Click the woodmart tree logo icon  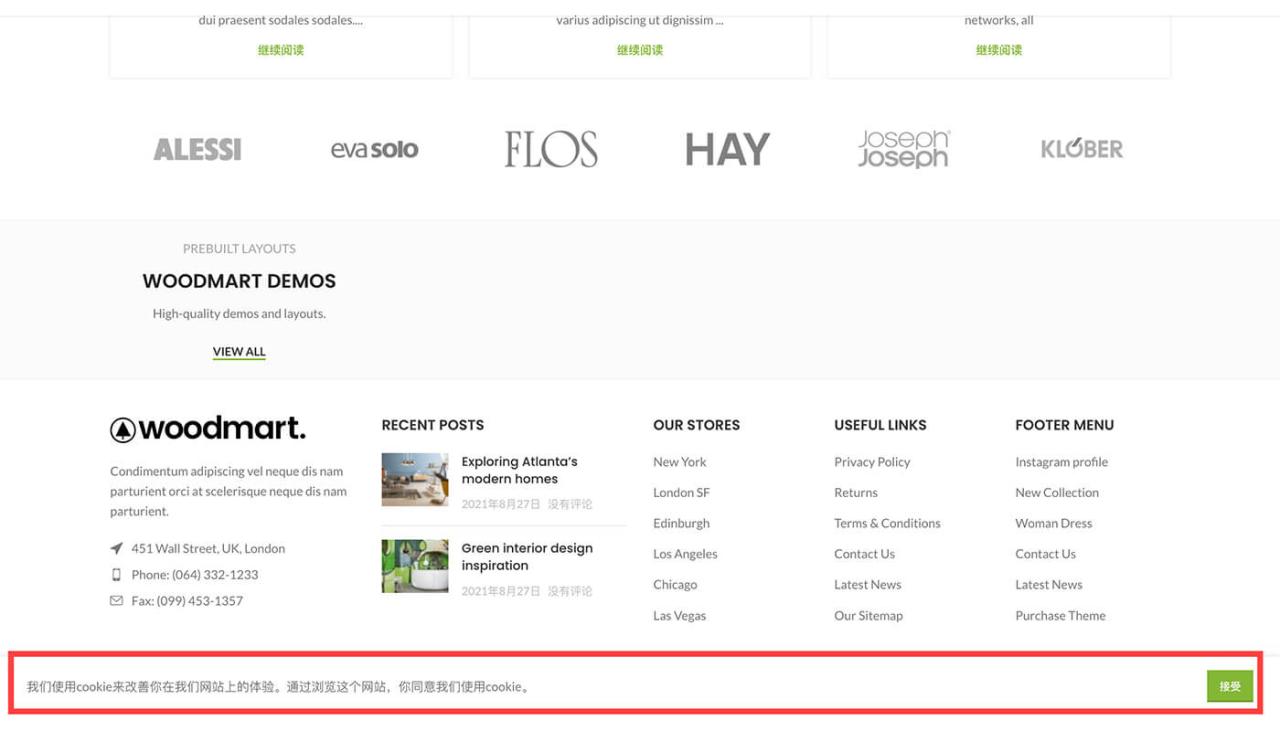point(124,428)
